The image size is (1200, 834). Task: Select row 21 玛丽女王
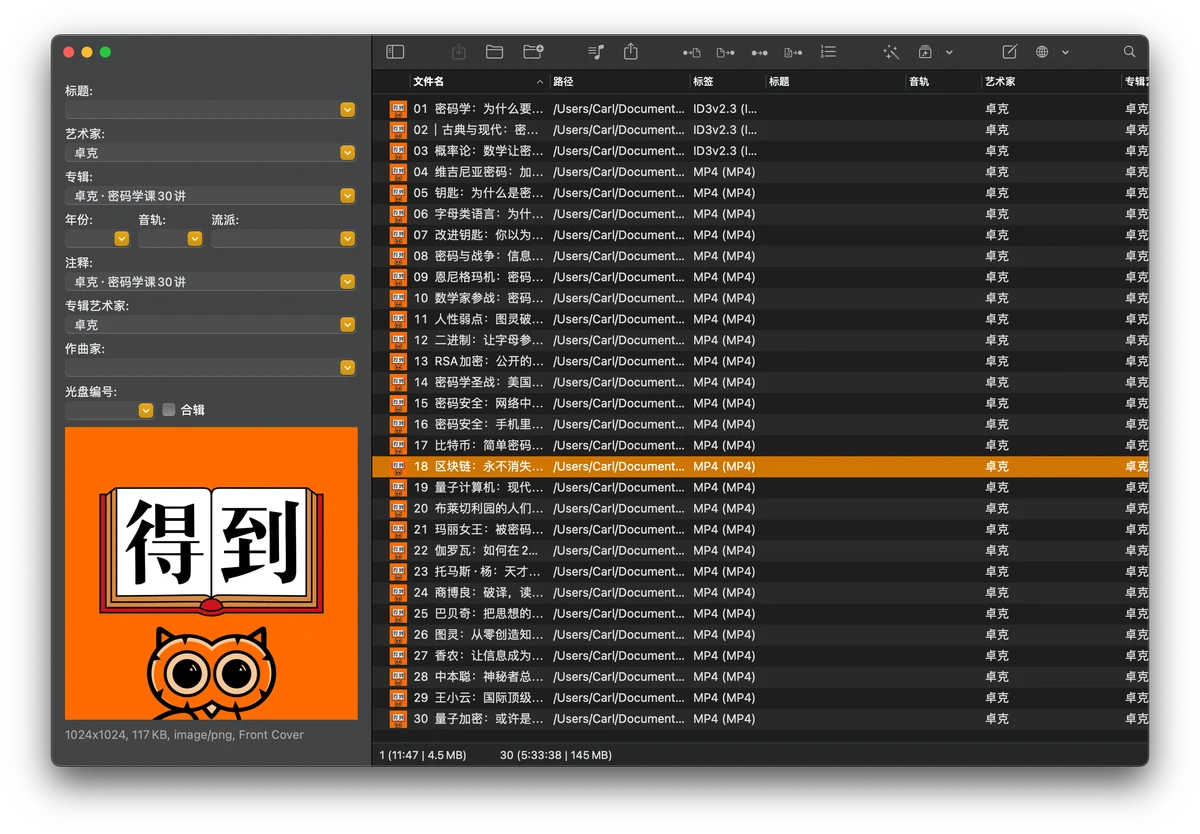click(x=760, y=529)
